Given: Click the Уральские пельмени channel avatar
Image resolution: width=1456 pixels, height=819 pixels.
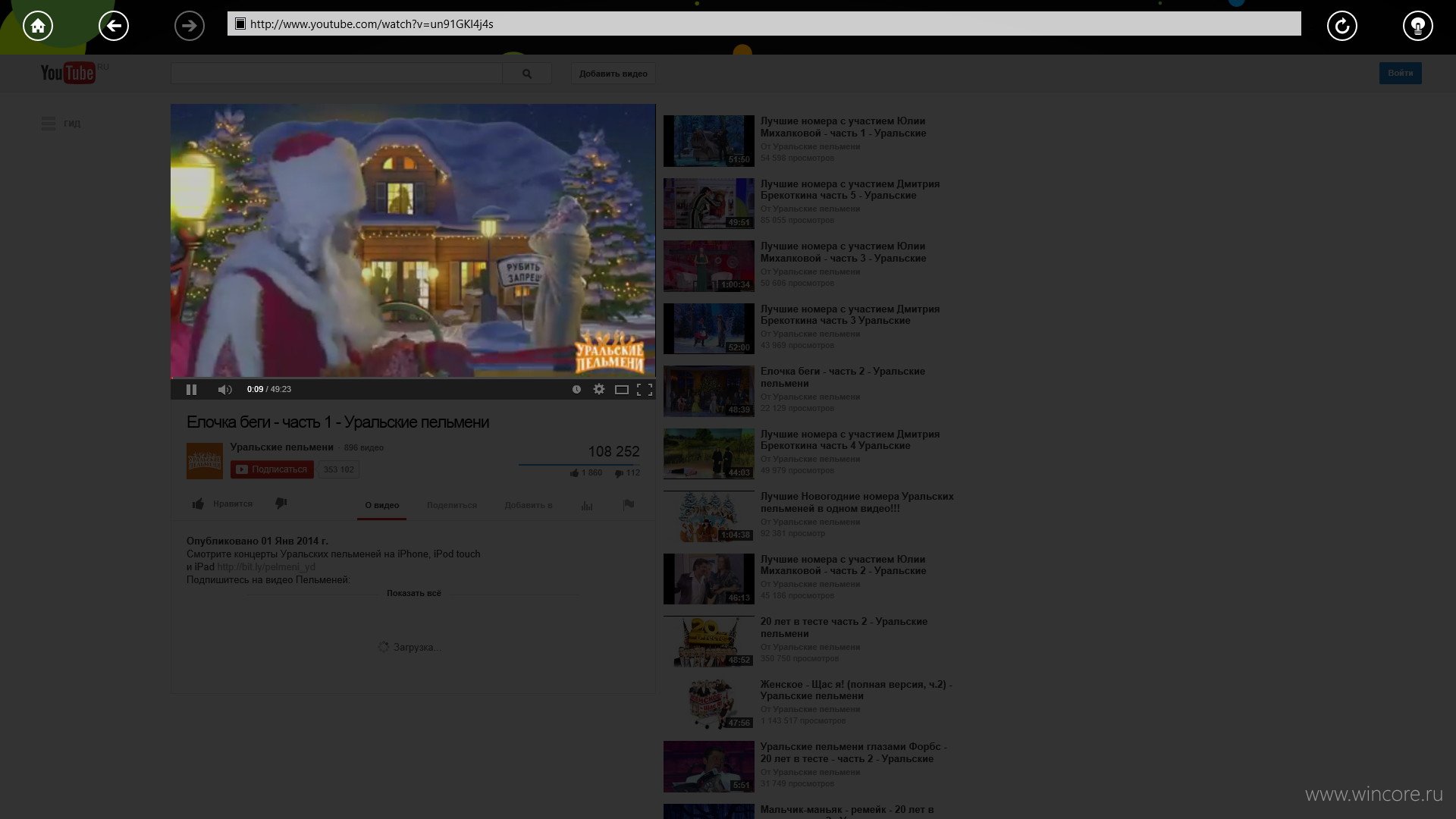Looking at the screenshot, I should [x=205, y=460].
